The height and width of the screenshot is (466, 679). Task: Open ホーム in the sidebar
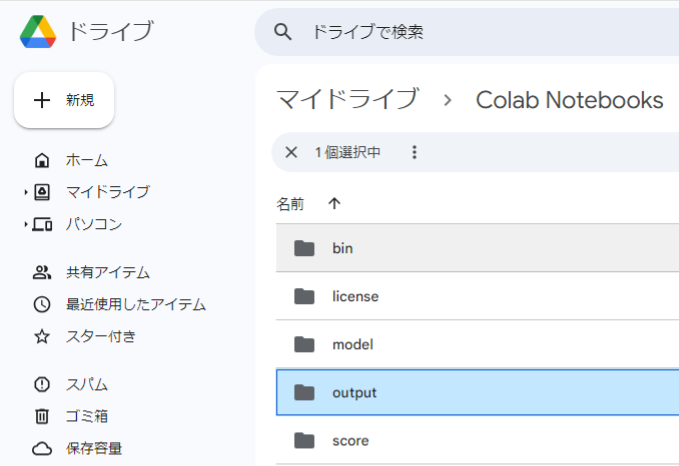click(87, 160)
